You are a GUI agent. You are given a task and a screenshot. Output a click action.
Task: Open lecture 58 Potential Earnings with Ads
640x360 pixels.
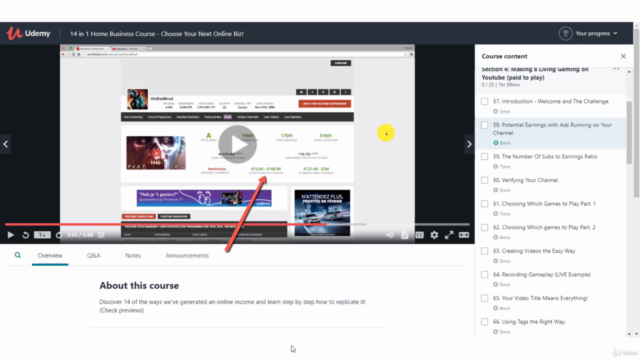pyautogui.click(x=552, y=129)
